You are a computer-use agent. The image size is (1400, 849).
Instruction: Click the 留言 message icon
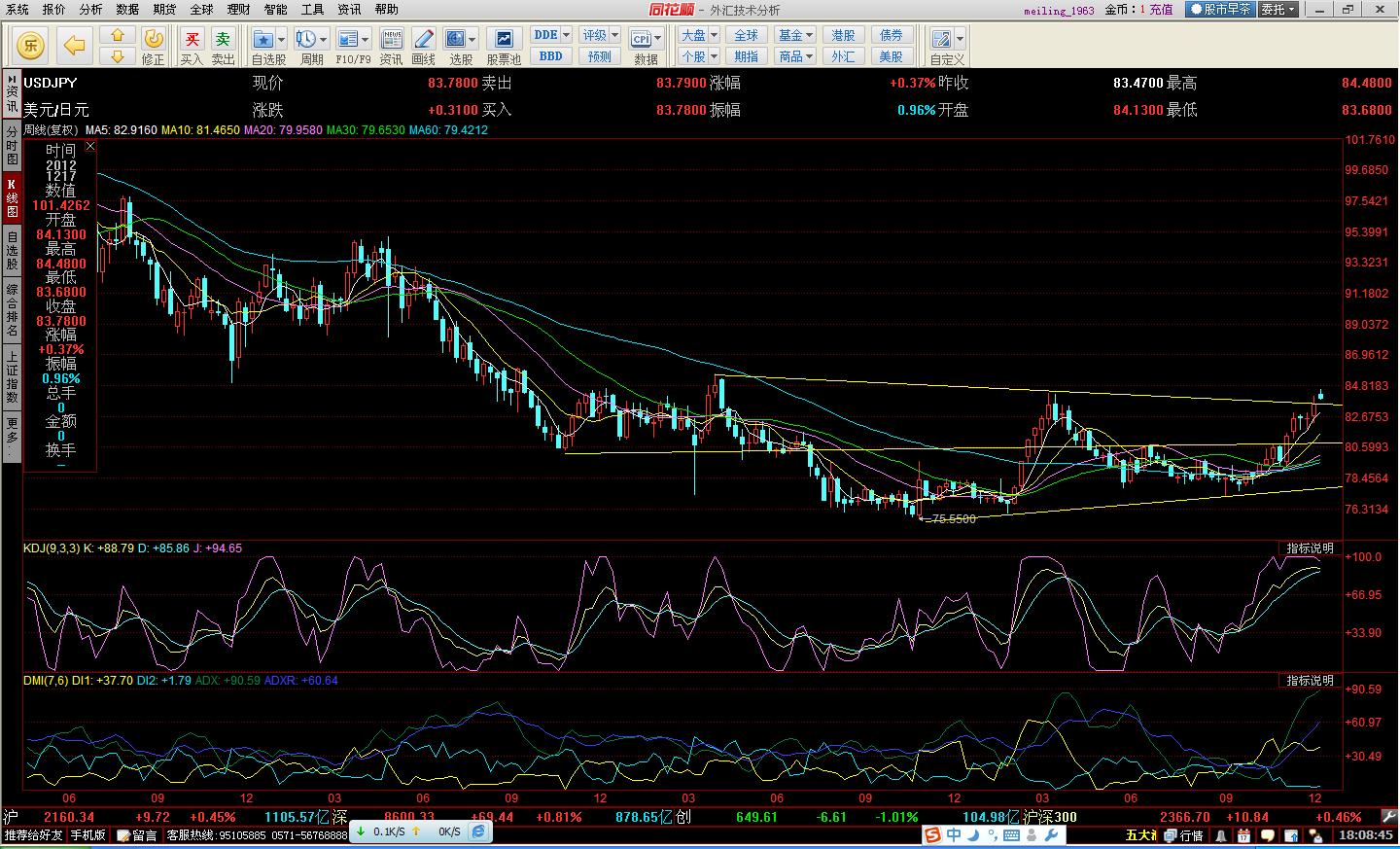[x=137, y=834]
